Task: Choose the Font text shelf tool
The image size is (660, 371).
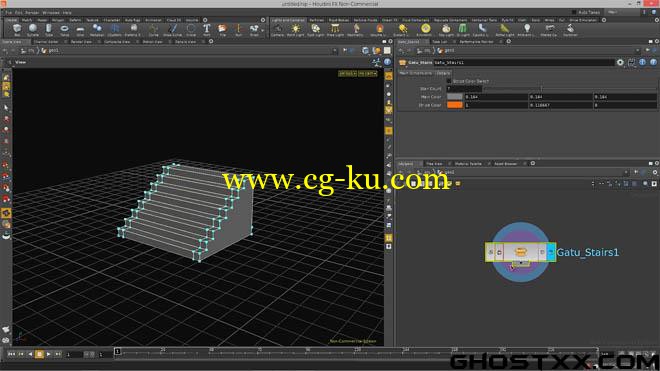Action: tap(207, 29)
